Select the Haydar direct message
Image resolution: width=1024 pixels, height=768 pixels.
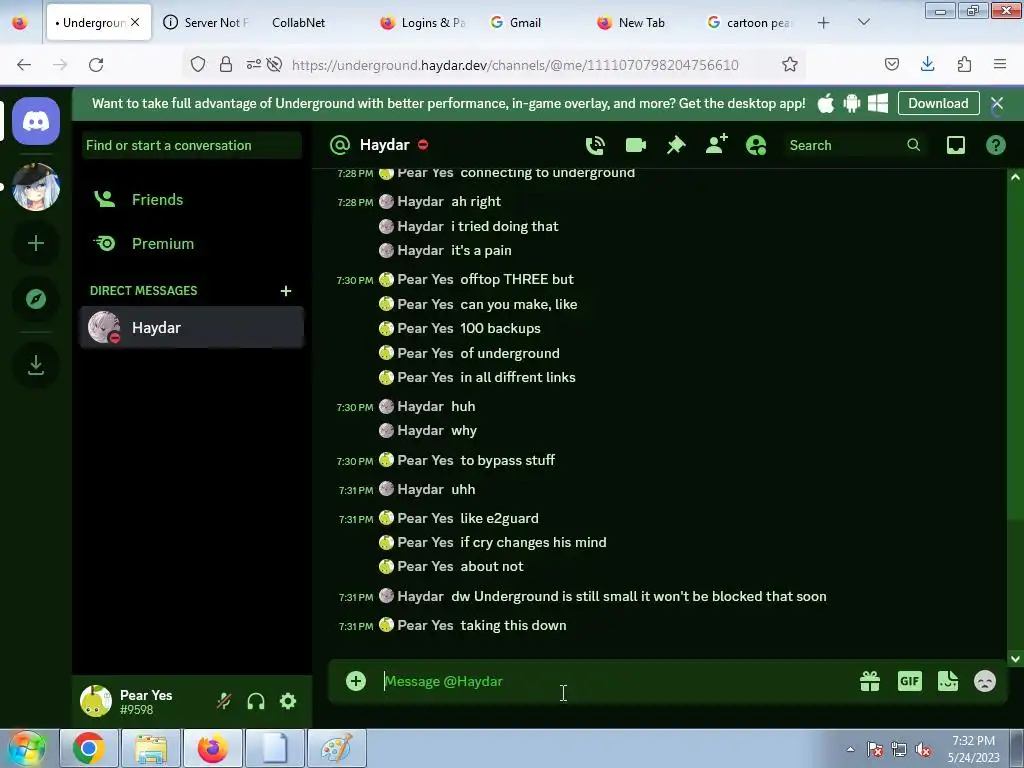click(191, 327)
